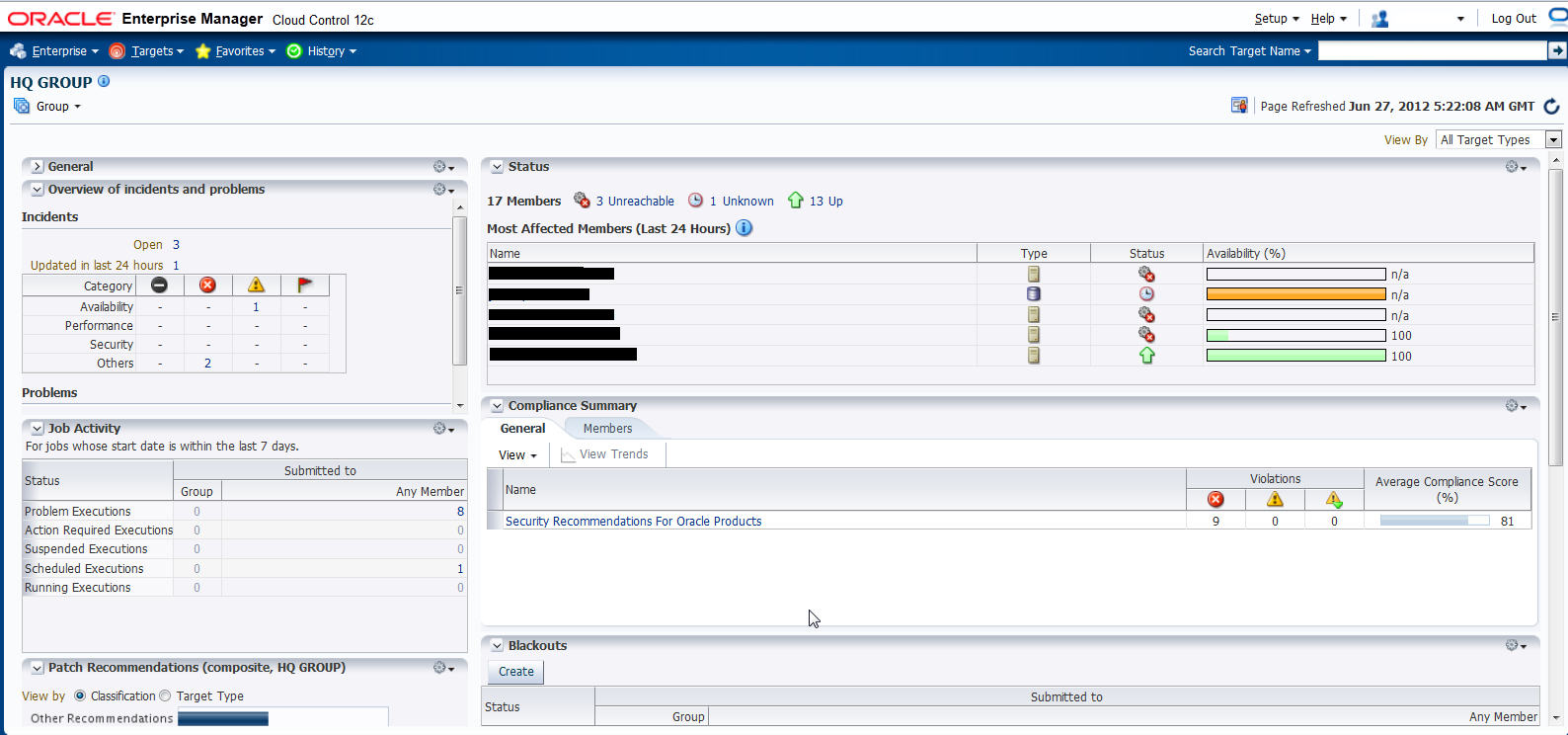Click the compliance score bar showing 81
Screen dimensions: 1568x735
click(1434, 521)
